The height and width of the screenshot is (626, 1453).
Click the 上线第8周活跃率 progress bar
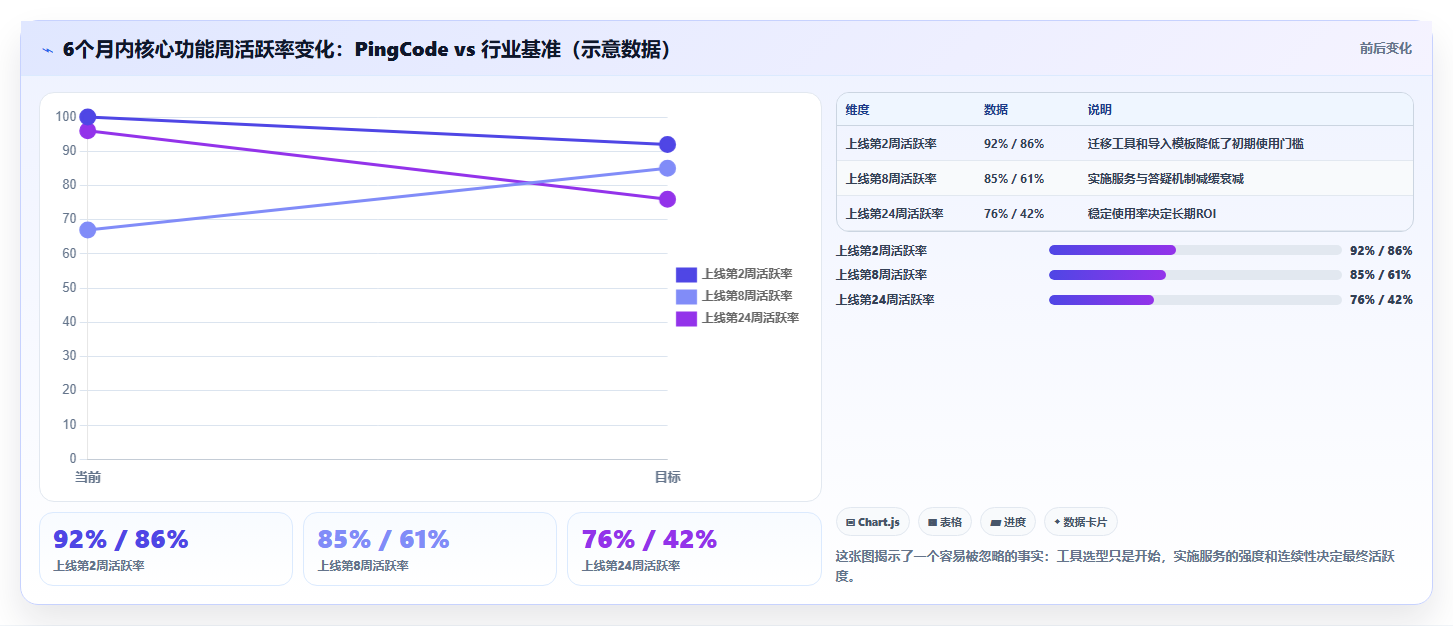click(x=1195, y=275)
